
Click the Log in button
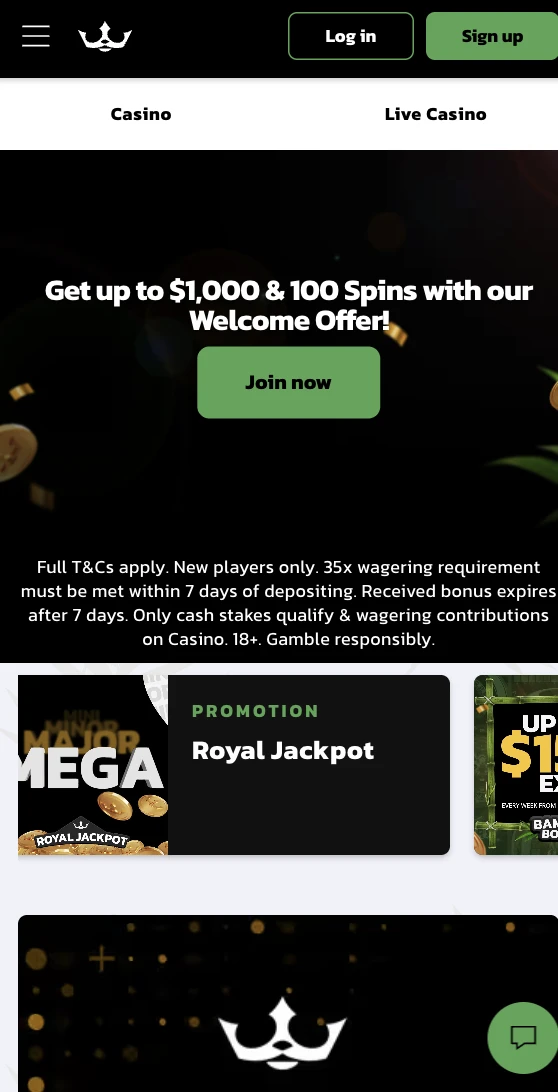(x=350, y=36)
